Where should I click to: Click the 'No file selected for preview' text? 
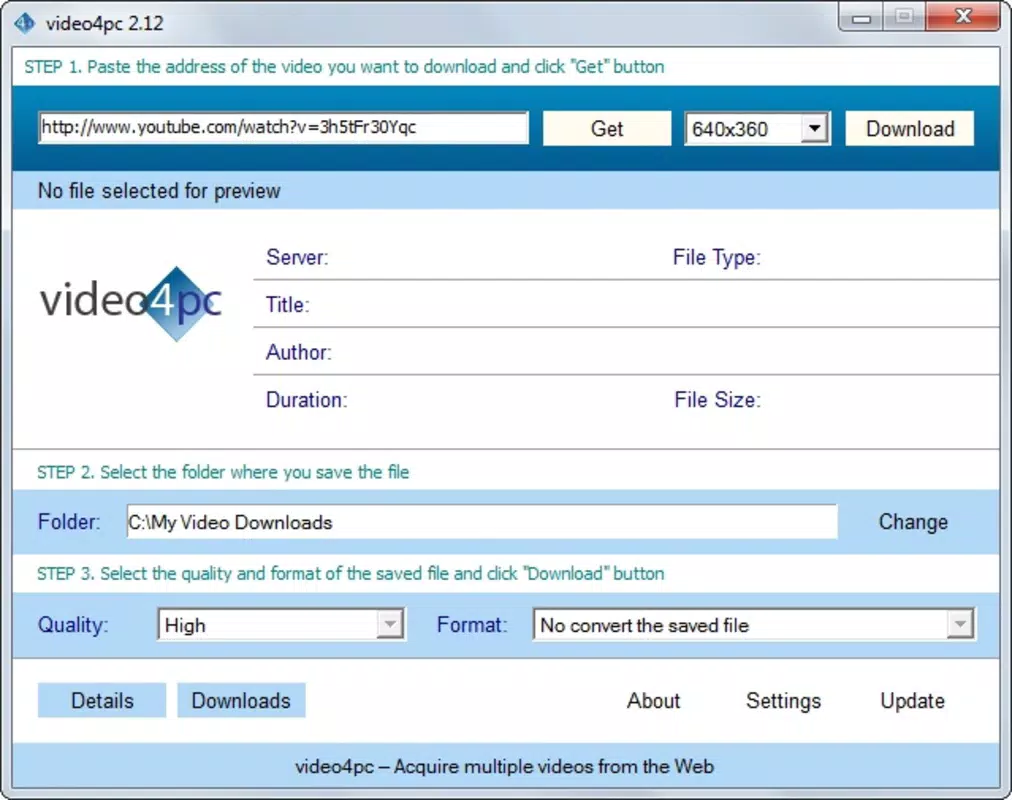159,191
